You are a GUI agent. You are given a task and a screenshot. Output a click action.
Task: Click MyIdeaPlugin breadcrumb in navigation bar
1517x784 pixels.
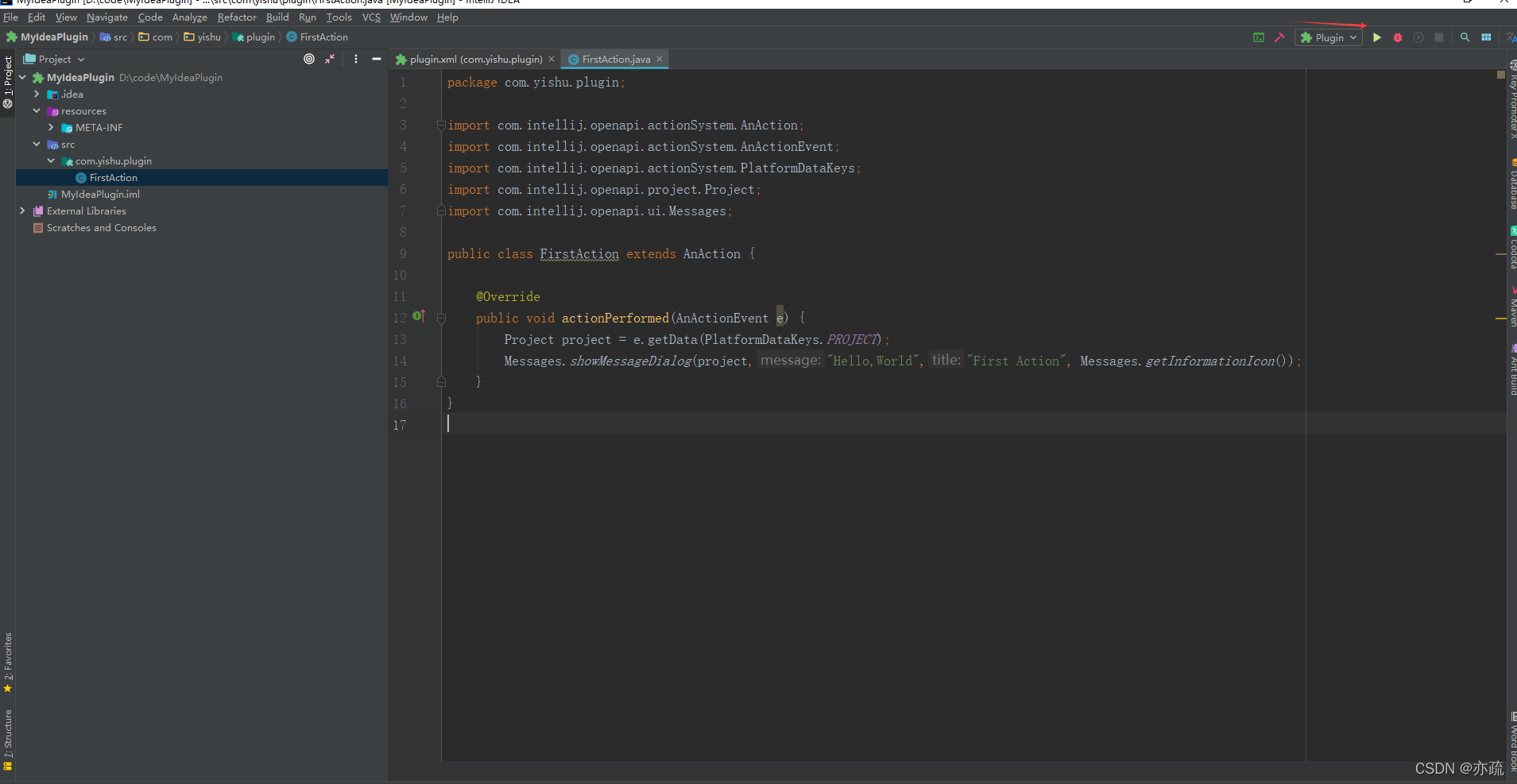coord(47,37)
